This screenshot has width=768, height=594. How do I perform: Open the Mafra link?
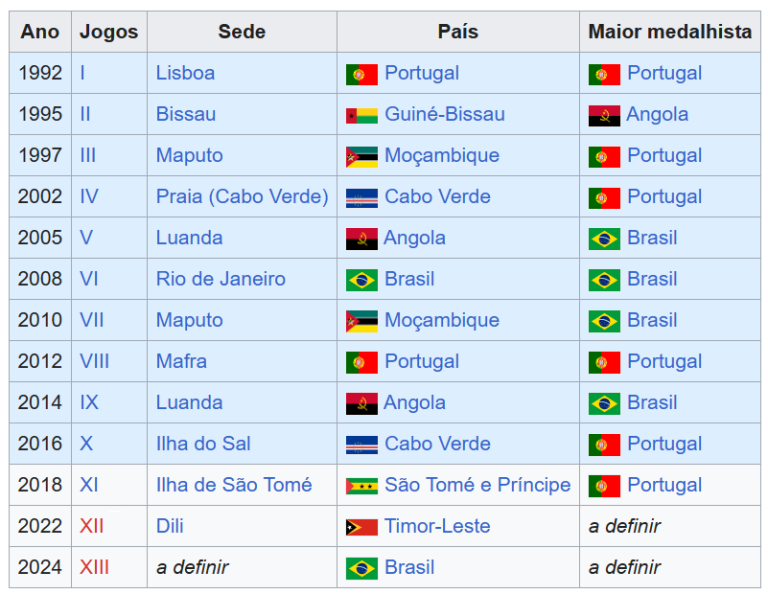(181, 361)
